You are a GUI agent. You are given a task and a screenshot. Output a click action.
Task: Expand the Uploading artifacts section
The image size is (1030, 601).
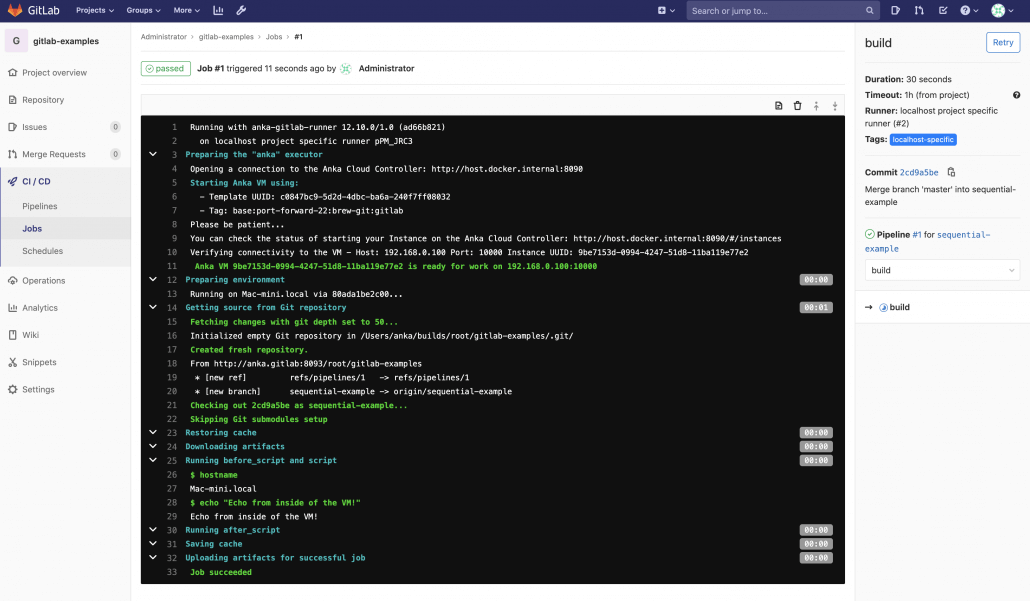pos(153,558)
